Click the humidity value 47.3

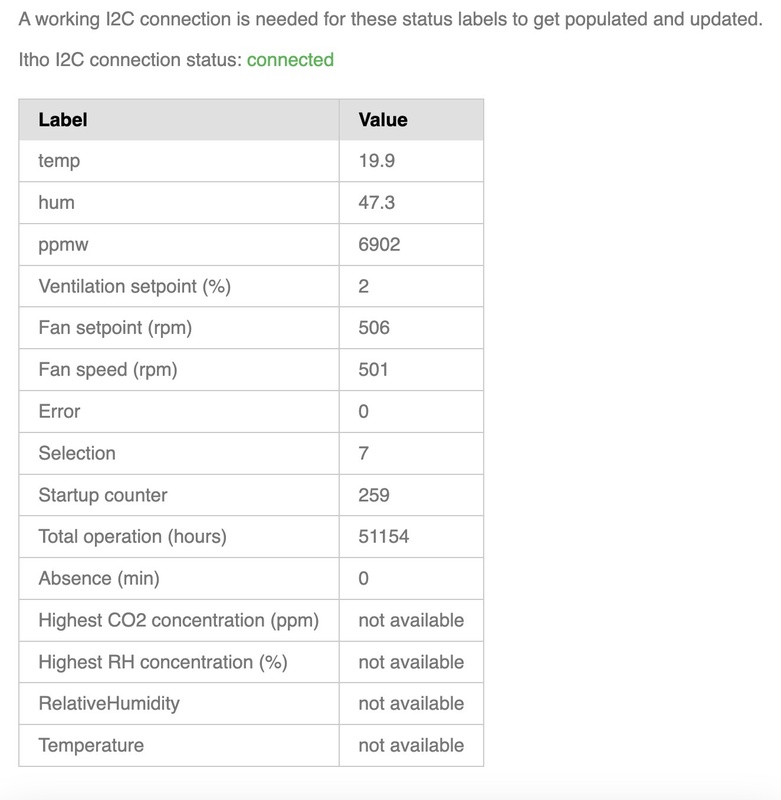(376, 203)
